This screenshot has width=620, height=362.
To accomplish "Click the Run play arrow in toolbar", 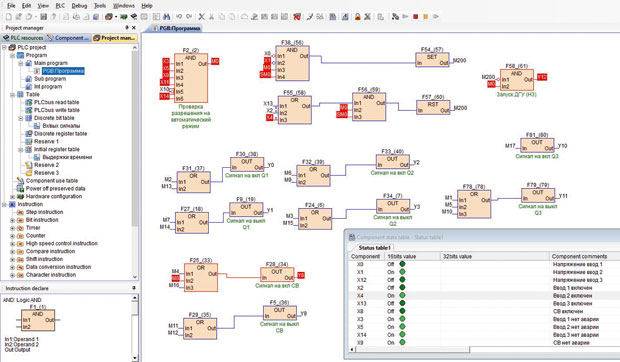I will pos(405,17).
